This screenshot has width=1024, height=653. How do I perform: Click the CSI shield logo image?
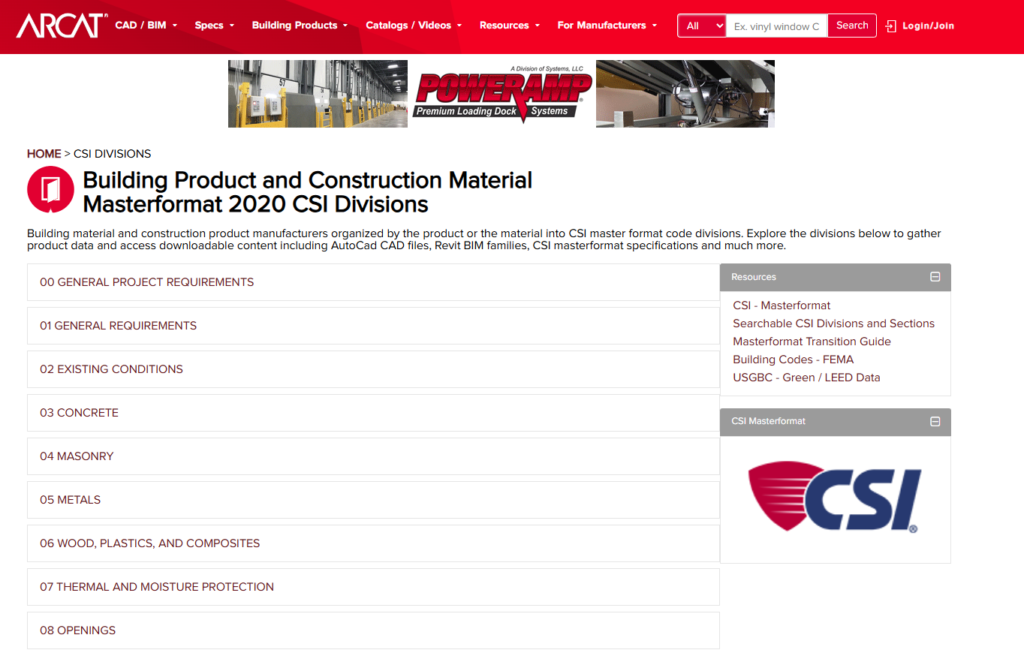point(835,498)
